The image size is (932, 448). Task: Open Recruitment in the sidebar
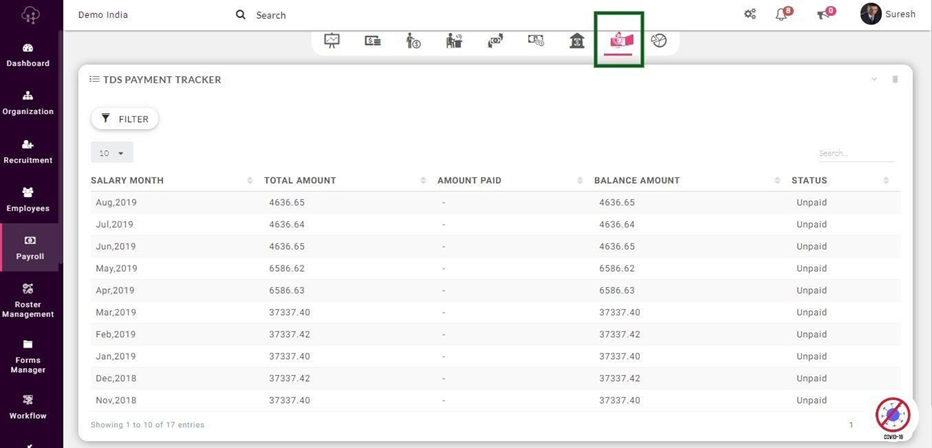[28, 151]
